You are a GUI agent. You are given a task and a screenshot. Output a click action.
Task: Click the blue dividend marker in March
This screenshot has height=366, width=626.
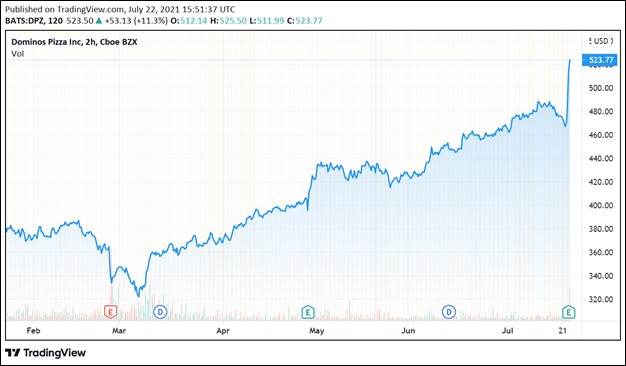click(160, 312)
